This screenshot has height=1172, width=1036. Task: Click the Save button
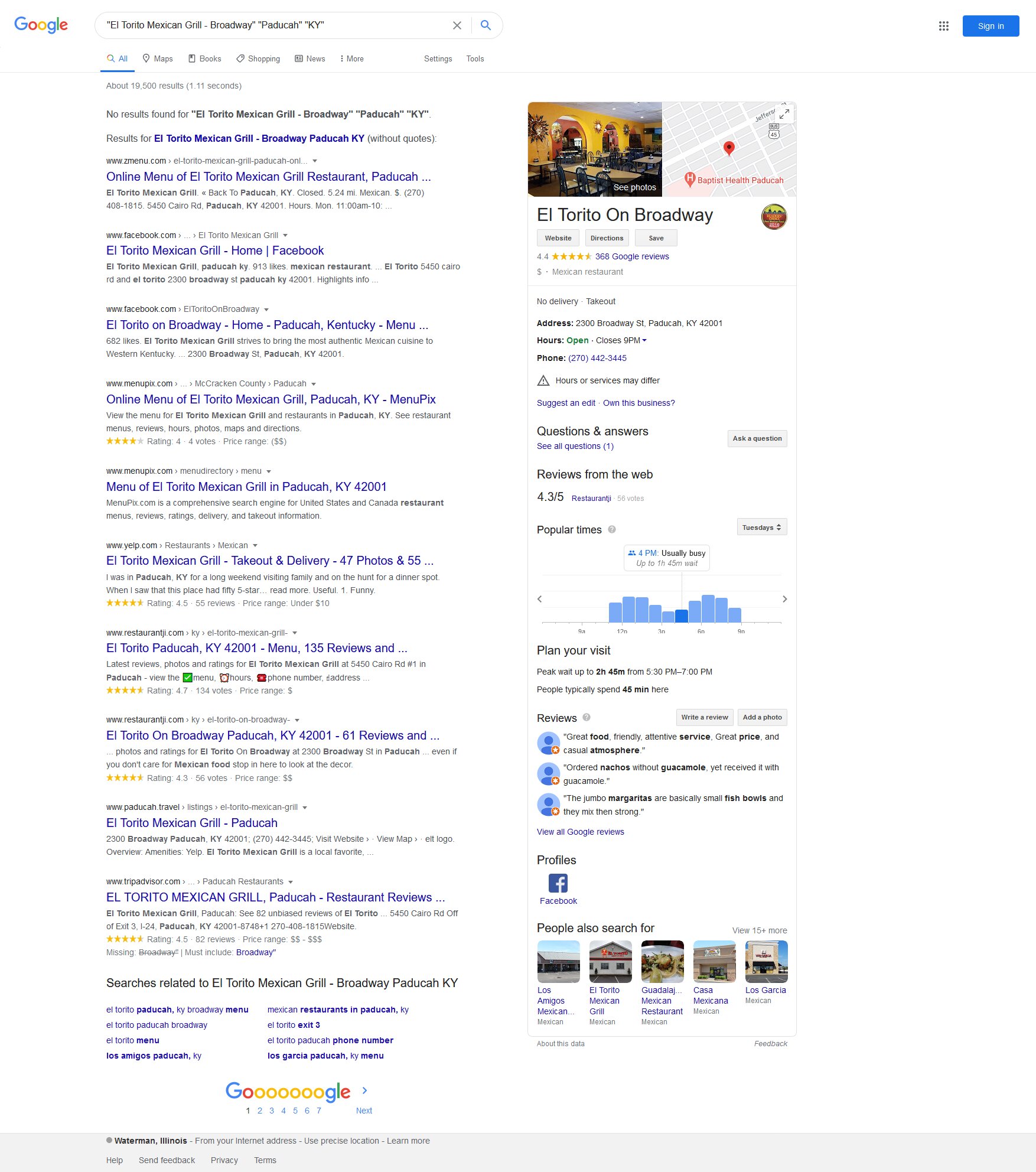click(x=656, y=238)
